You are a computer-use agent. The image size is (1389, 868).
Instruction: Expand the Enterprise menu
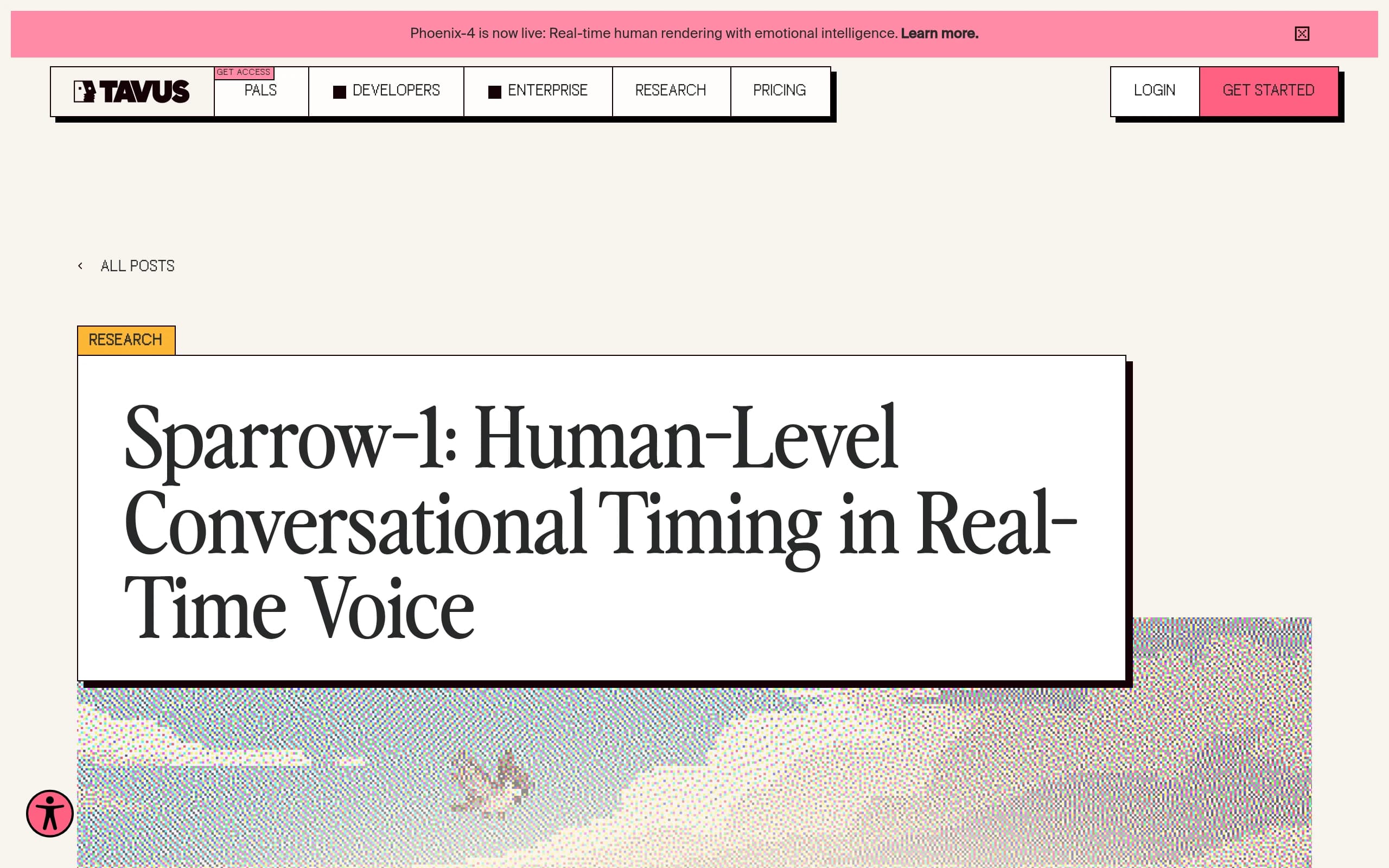[538, 91]
